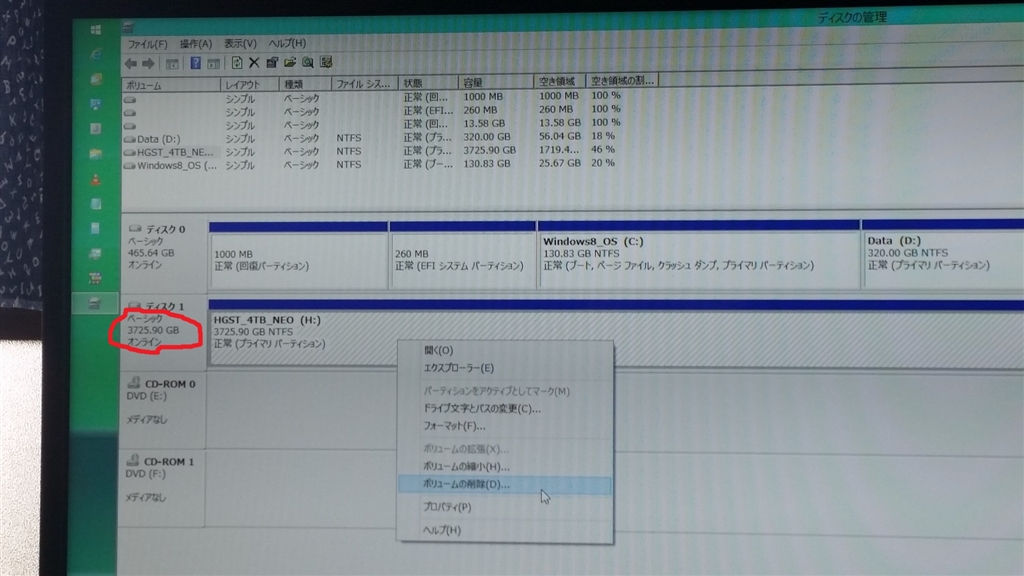Click the Properties toolbar icon
This screenshot has height=576, width=1024.
coord(272,63)
